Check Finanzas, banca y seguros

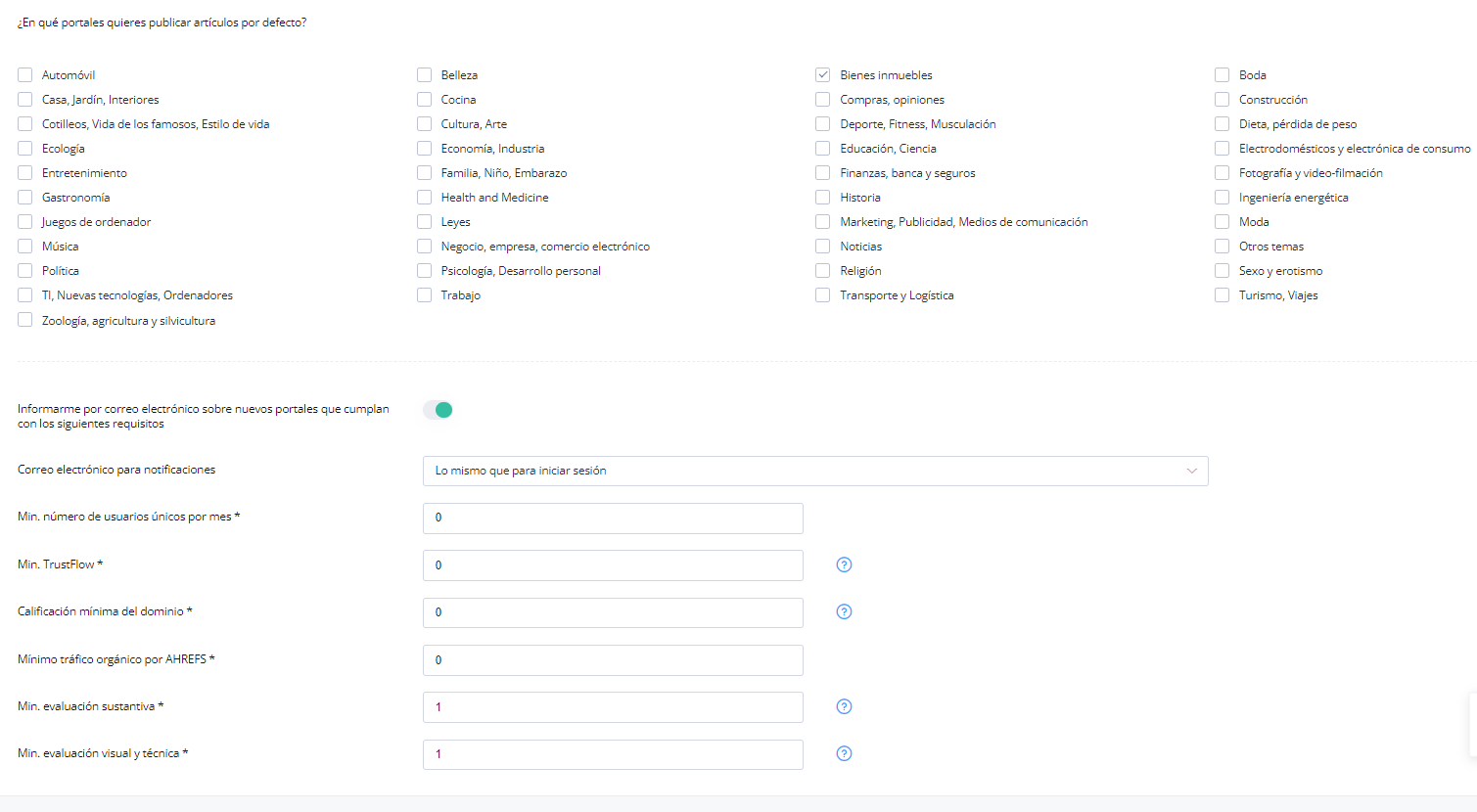click(x=823, y=172)
